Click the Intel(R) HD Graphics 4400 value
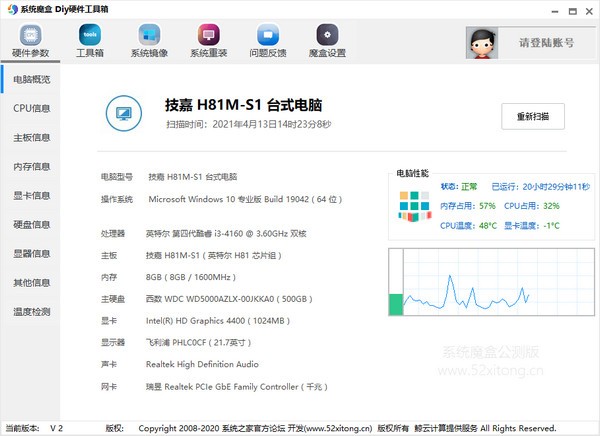 [218, 321]
